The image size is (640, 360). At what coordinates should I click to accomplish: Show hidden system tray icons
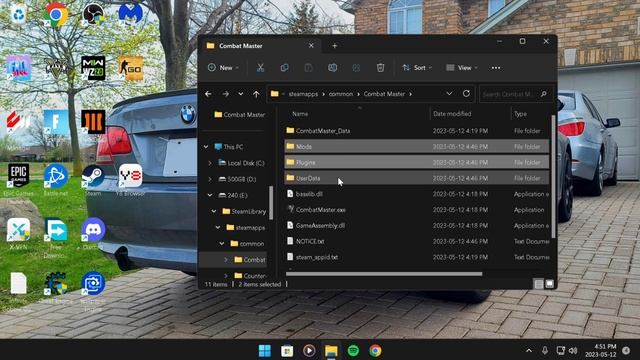coord(529,351)
